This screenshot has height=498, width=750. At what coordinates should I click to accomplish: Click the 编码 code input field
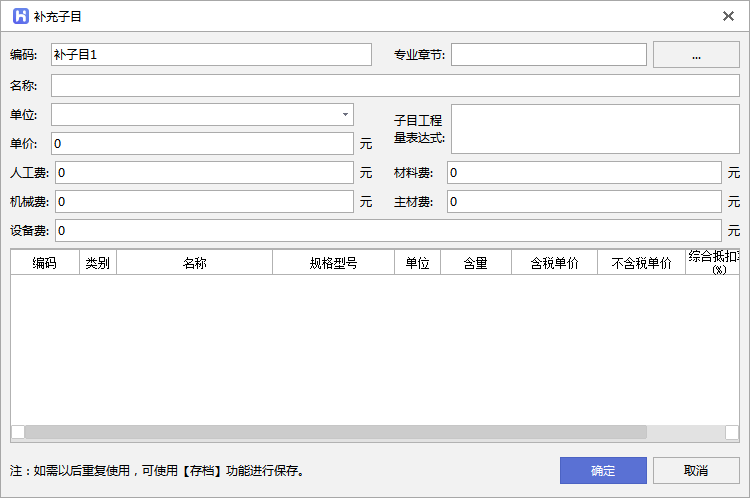211,55
